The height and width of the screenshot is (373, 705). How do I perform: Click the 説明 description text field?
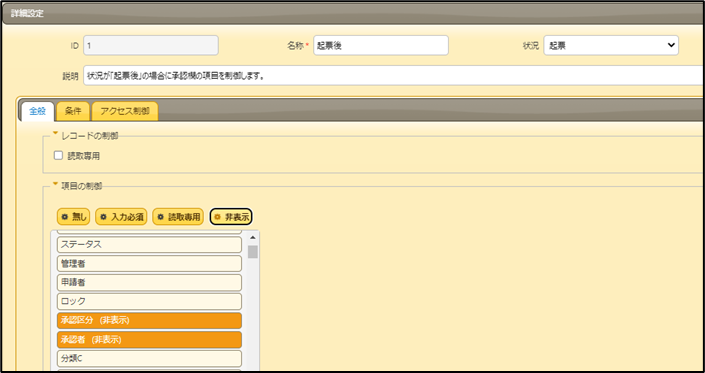(393, 75)
